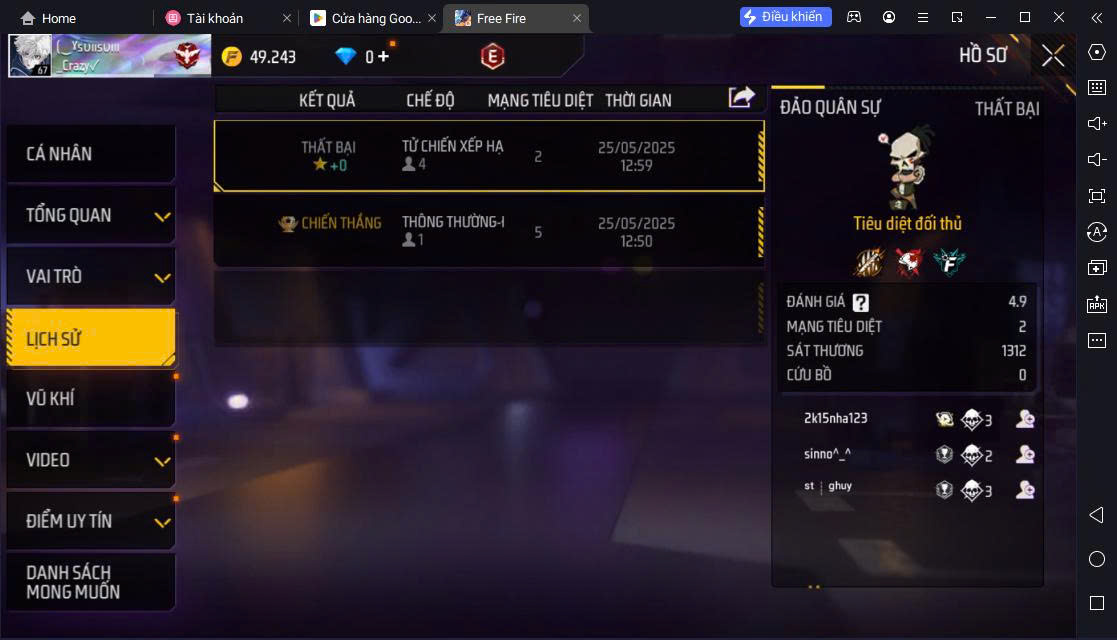Open the Vũ Khí section
1117x640 pixels.
click(91, 398)
